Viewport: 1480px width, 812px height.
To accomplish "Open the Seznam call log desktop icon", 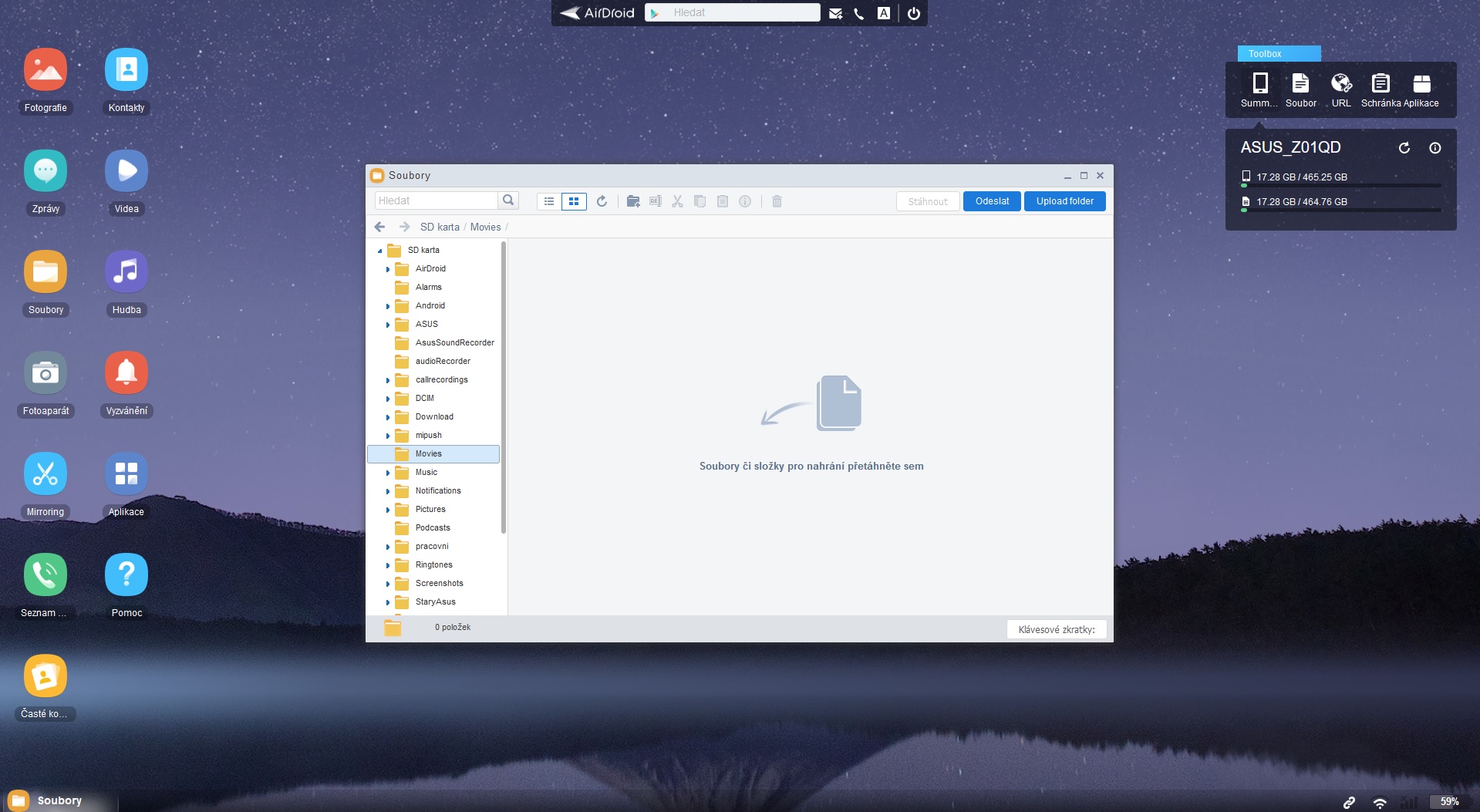I will click(x=46, y=575).
